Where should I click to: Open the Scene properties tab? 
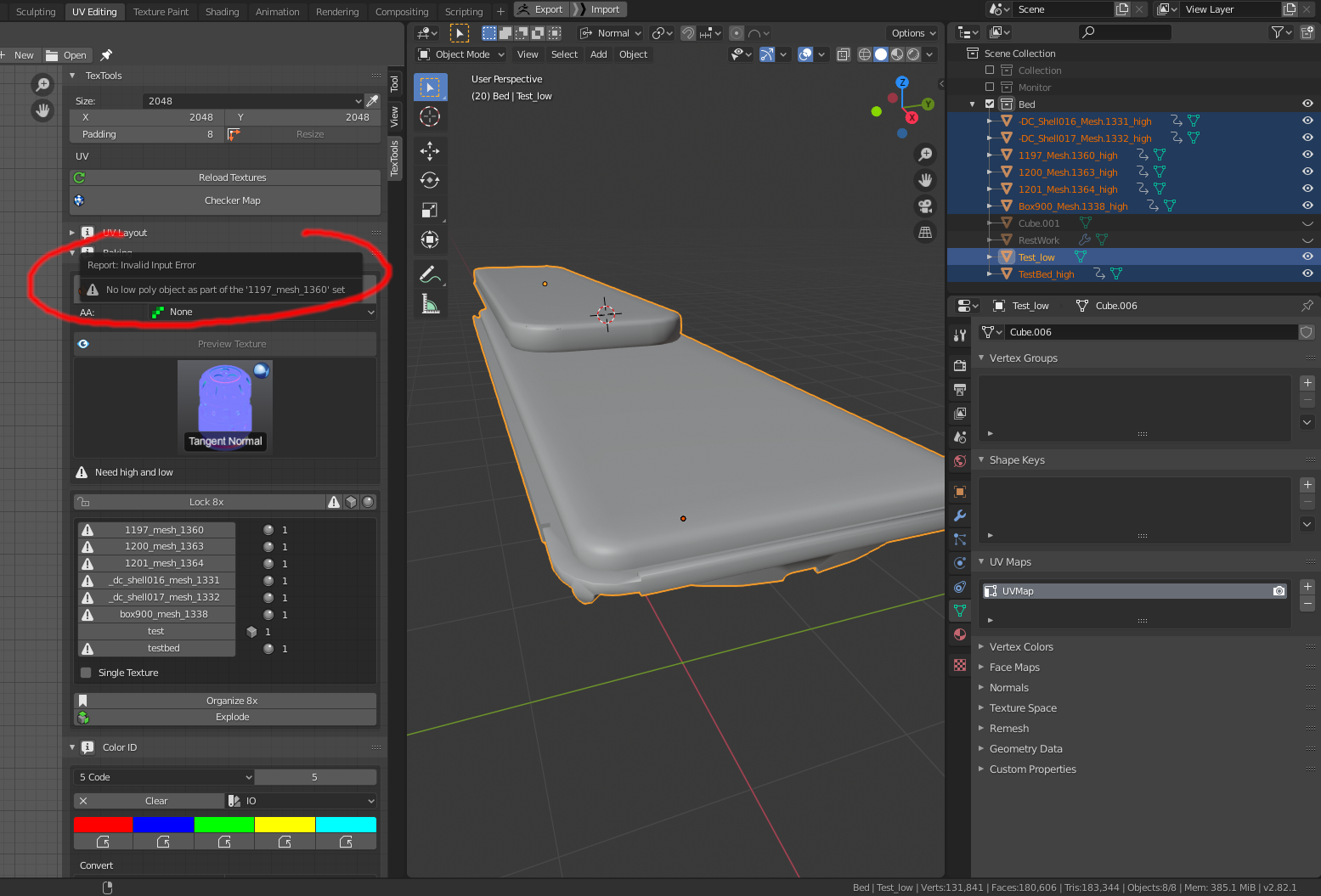click(960, 437)
